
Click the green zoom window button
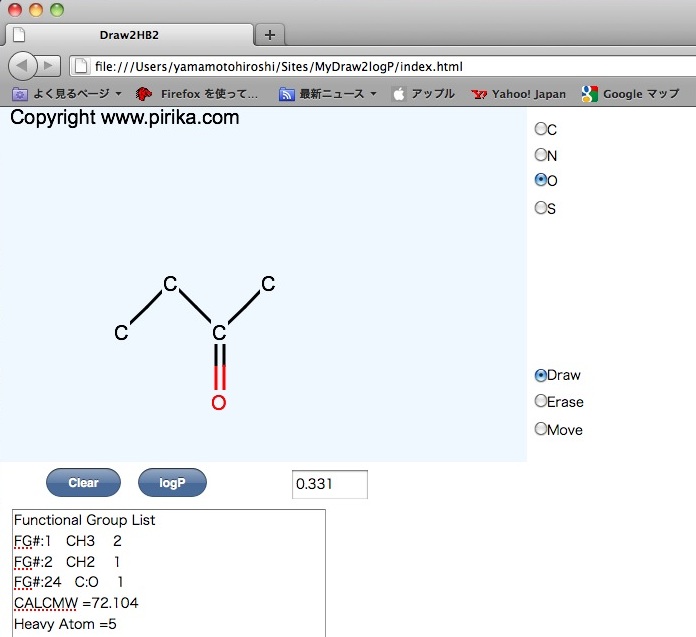(57, 9)
